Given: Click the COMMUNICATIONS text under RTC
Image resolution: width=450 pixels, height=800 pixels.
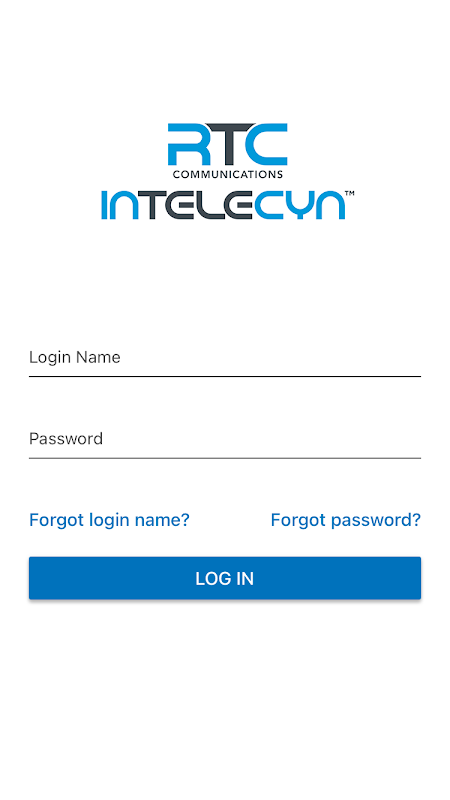Looking at the screenshot, I should [228, 174].
